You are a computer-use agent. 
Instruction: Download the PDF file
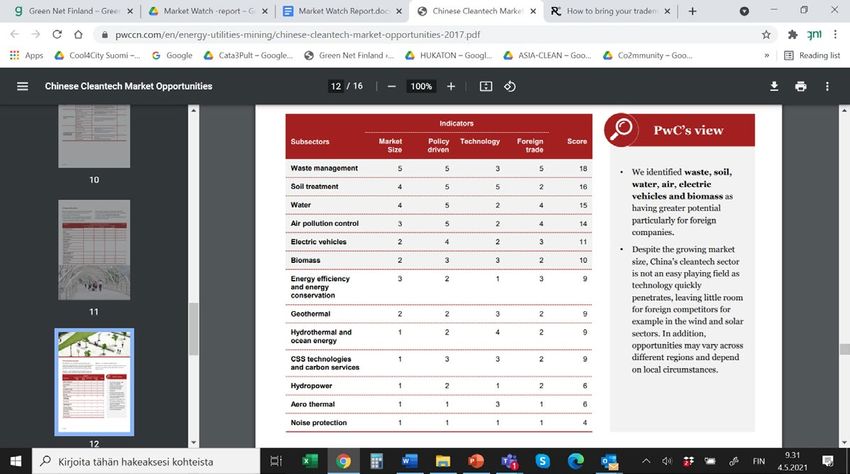(x=774, y=86)
